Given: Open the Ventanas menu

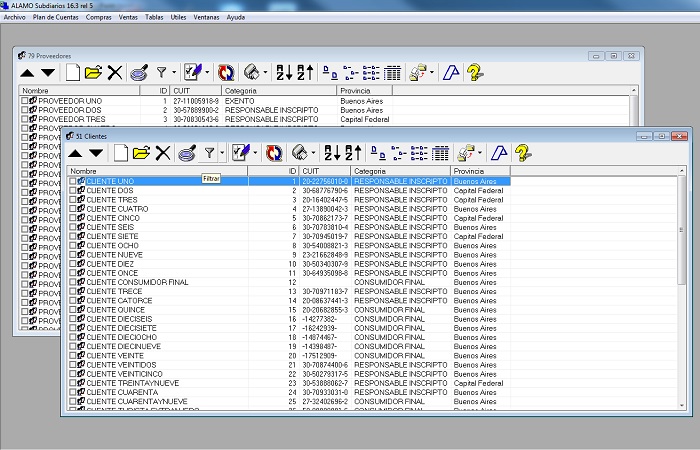Looking at the screenshot, I should point(206,17).
